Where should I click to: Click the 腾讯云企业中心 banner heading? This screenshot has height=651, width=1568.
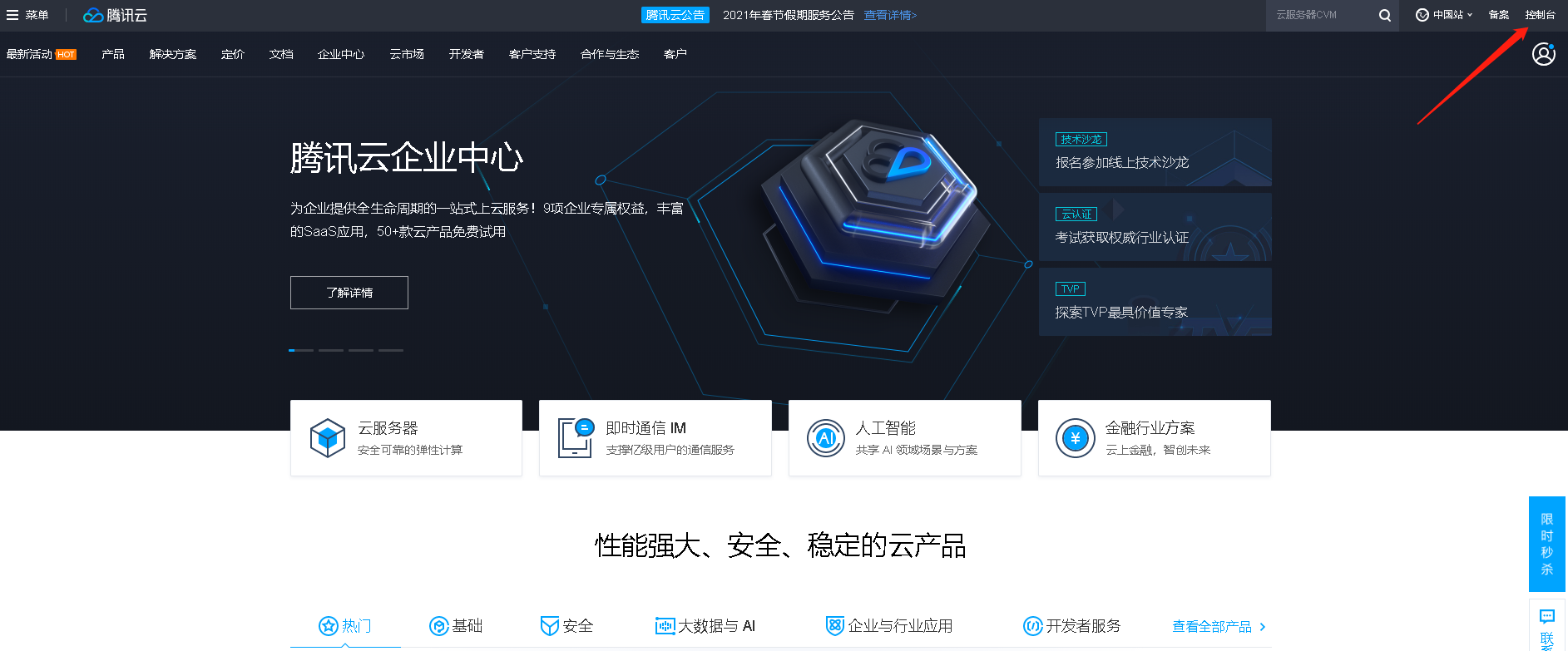407,158
